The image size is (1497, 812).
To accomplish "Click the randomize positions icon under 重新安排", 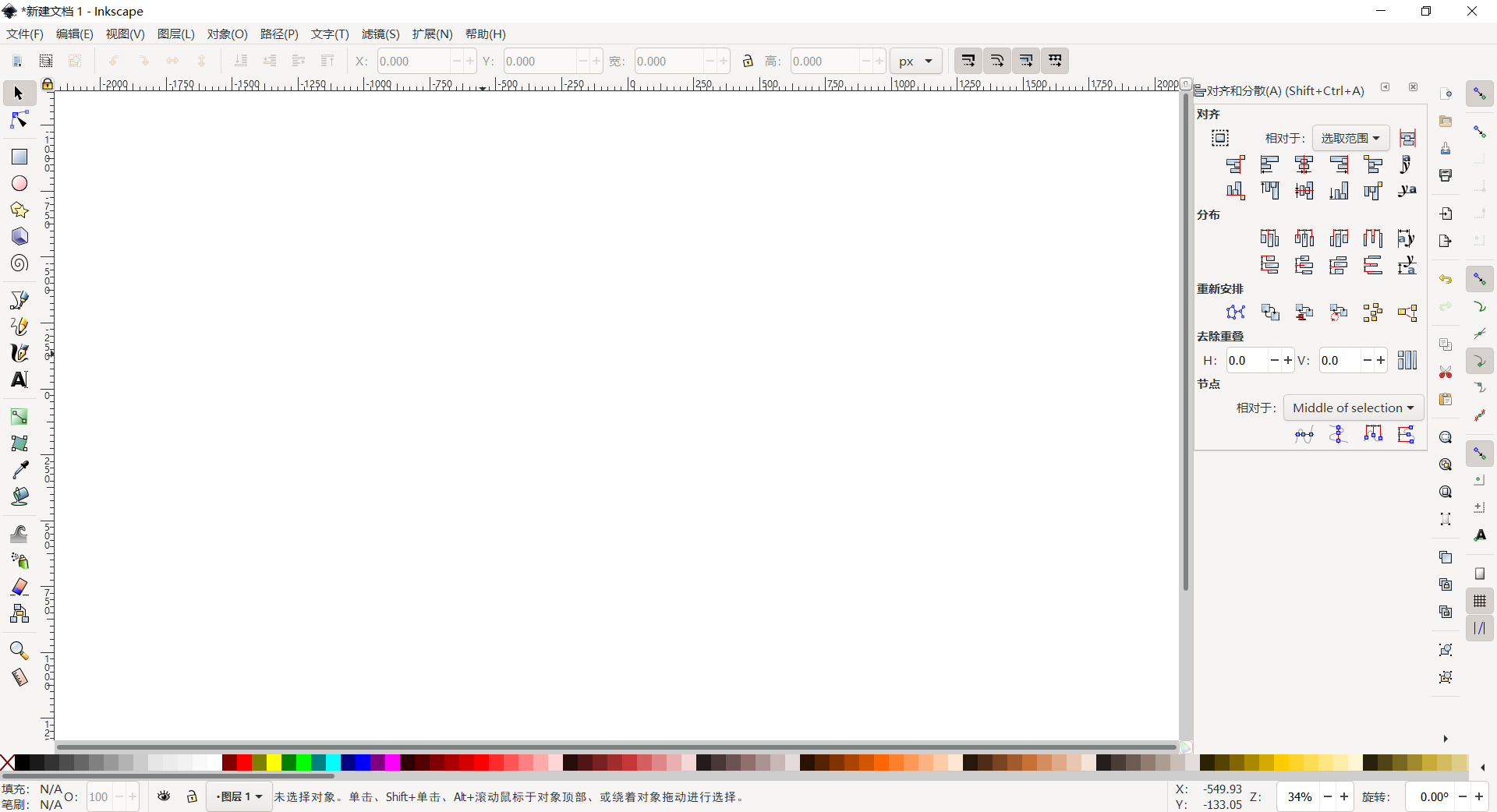I will pos(1373,312).
